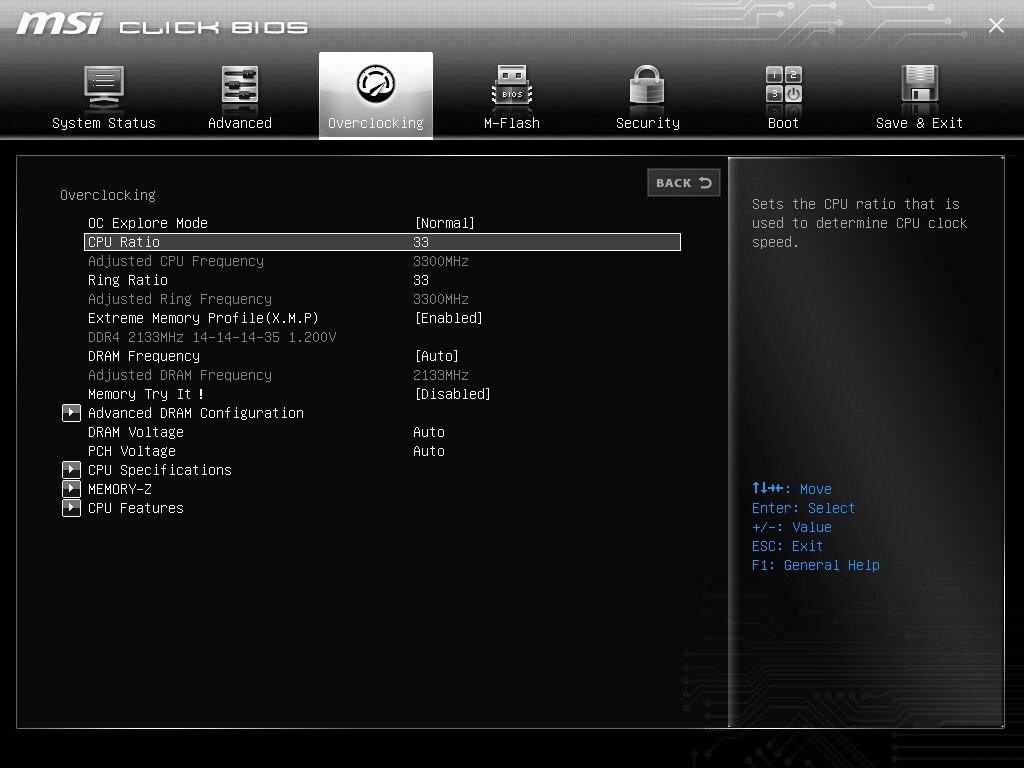1024x768 pixels.
Task: Change OC Explore Mode [Normal] value
Action: (445, 223)
